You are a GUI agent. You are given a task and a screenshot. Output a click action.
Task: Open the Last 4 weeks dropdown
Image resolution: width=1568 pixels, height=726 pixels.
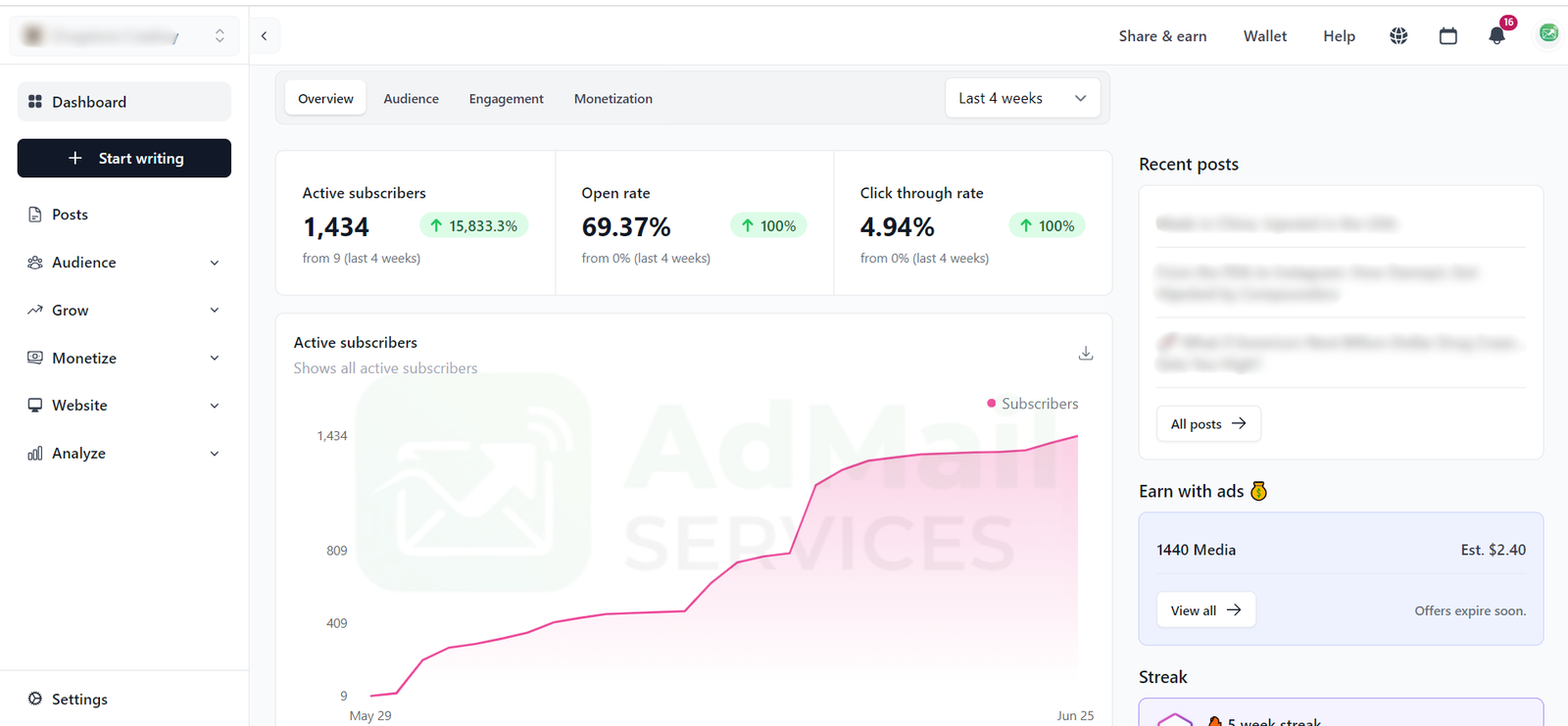1022,98
